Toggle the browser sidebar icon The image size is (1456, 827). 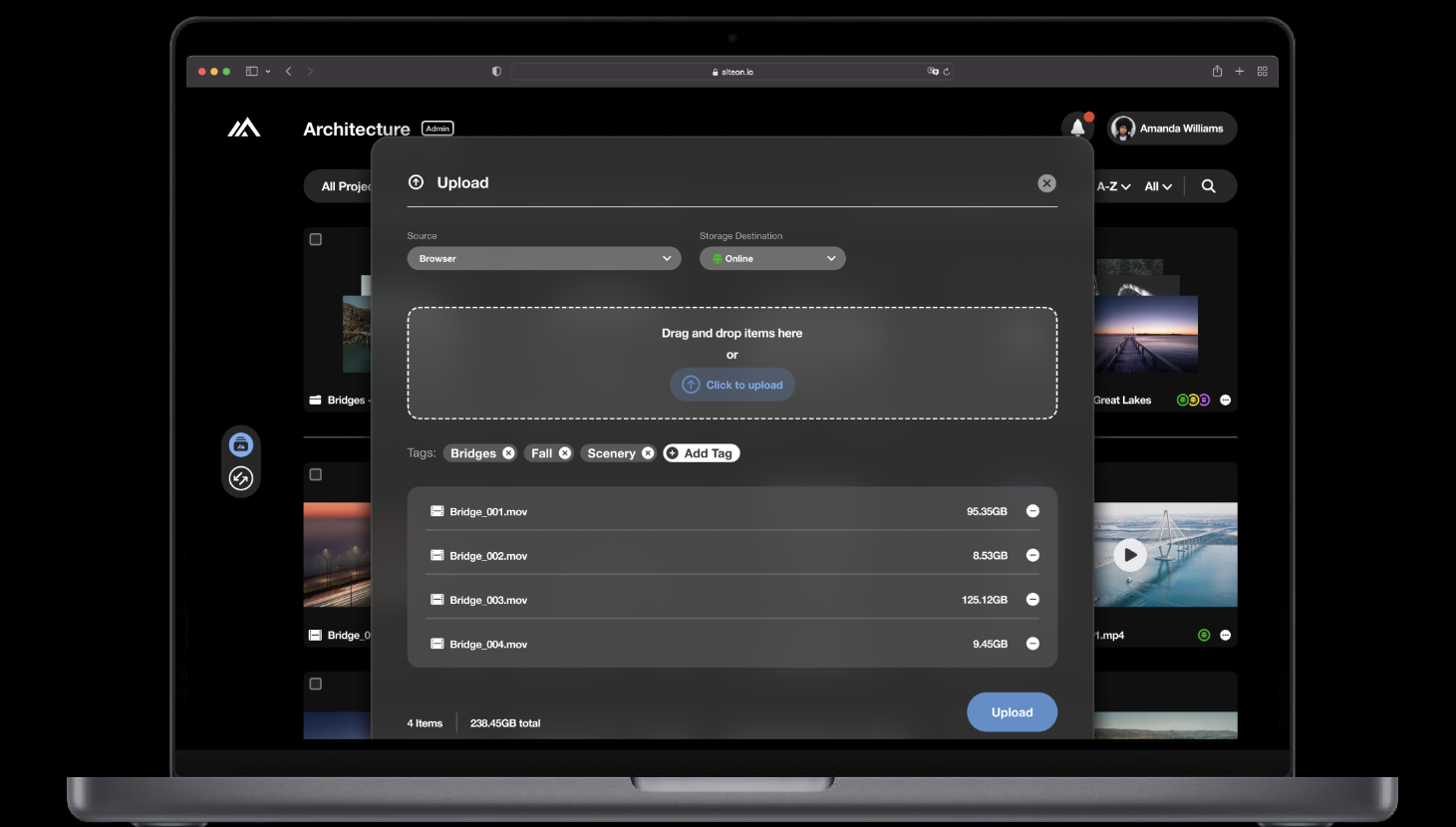click(252, 72)
